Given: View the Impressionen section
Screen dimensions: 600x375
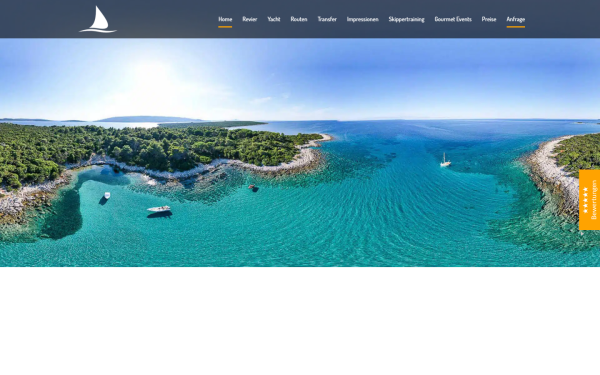Looking at the screenshot, I should 362,19.
